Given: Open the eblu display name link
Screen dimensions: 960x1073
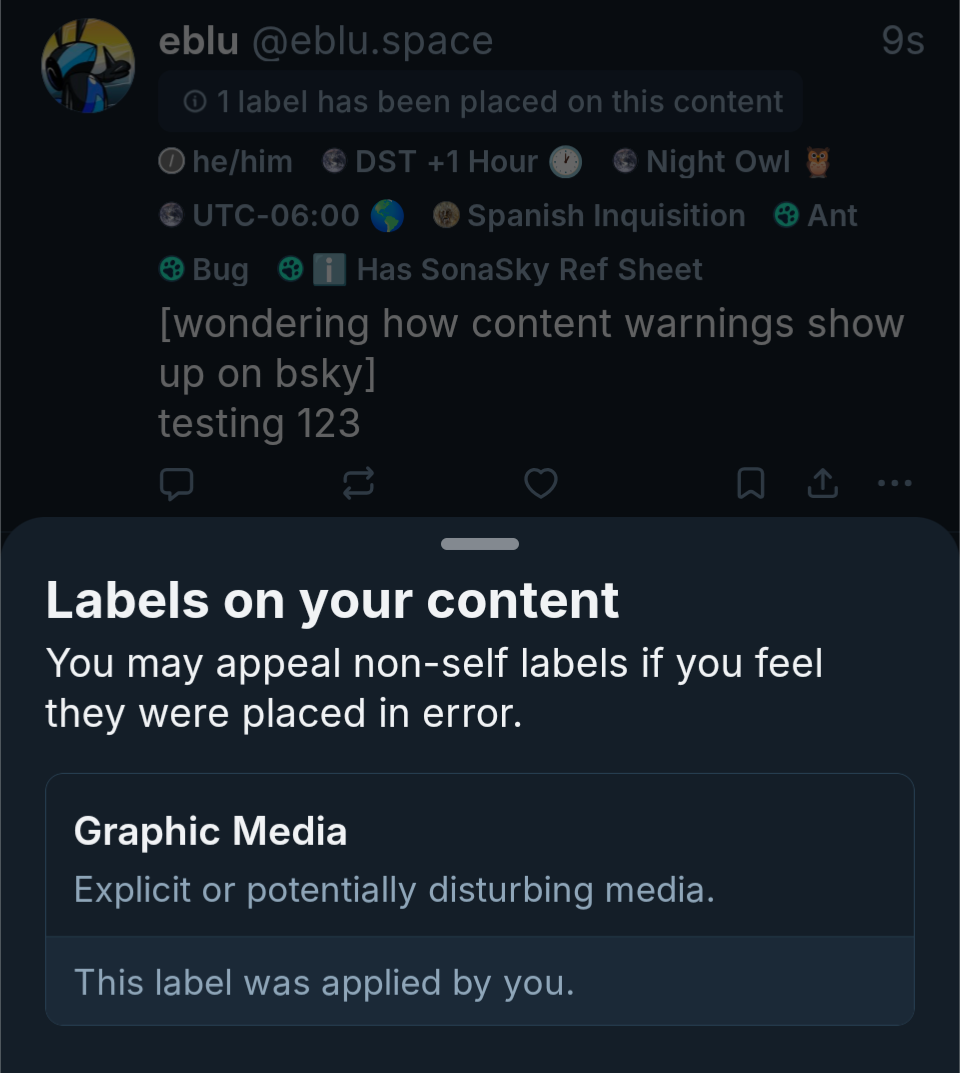Looking at the screenshot, I should click(x=199, y=42).
